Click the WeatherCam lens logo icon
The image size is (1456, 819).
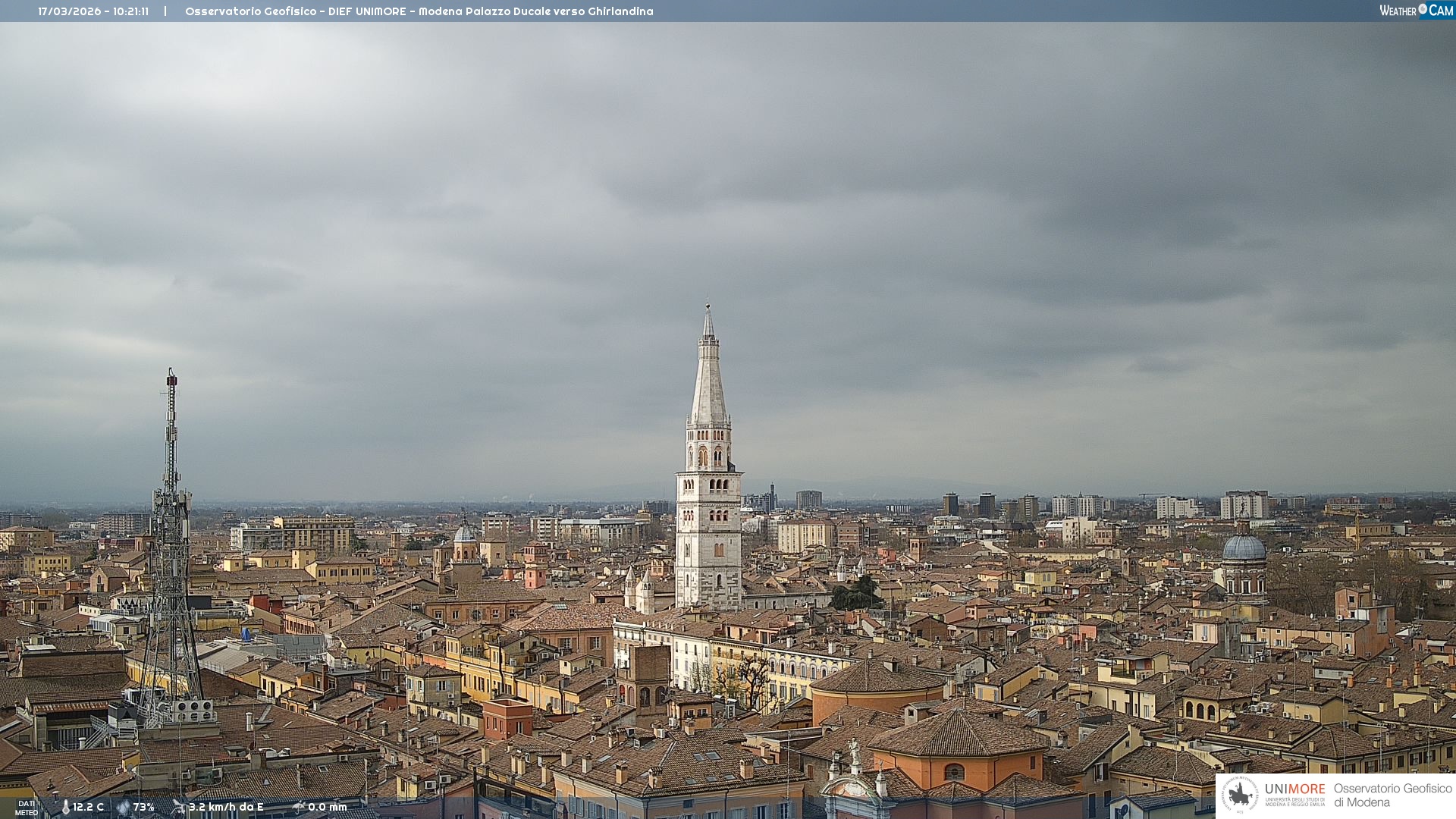point(1423,9)
